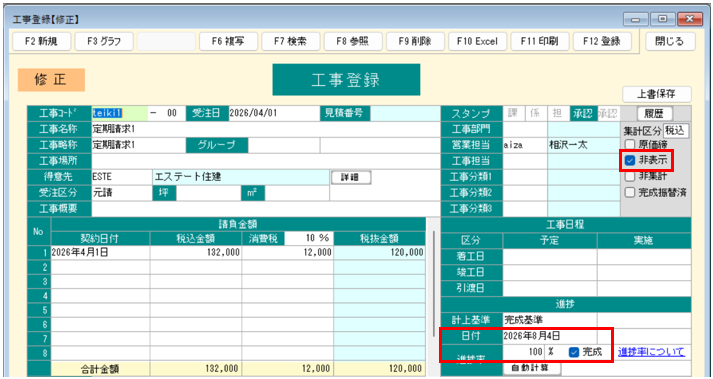Click the 工事部門 code field

pos(525,129)
